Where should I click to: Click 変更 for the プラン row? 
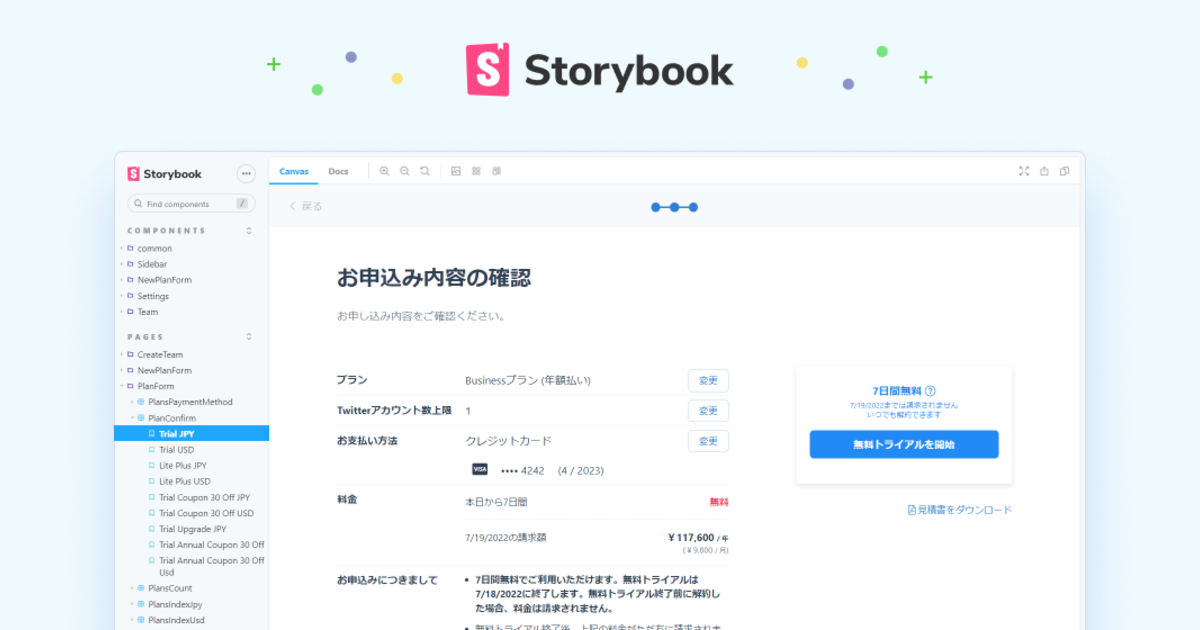pyautogui.click(x=708, y=381)
